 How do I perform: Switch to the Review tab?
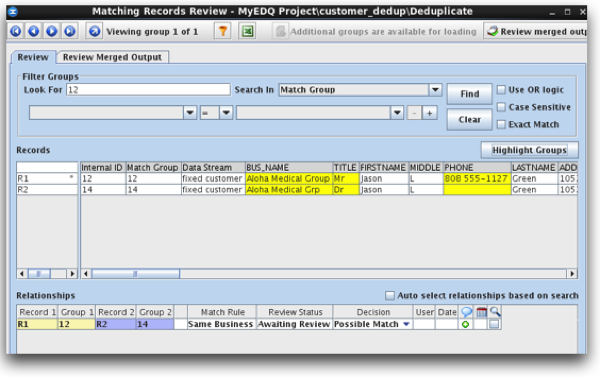(33, 57)
